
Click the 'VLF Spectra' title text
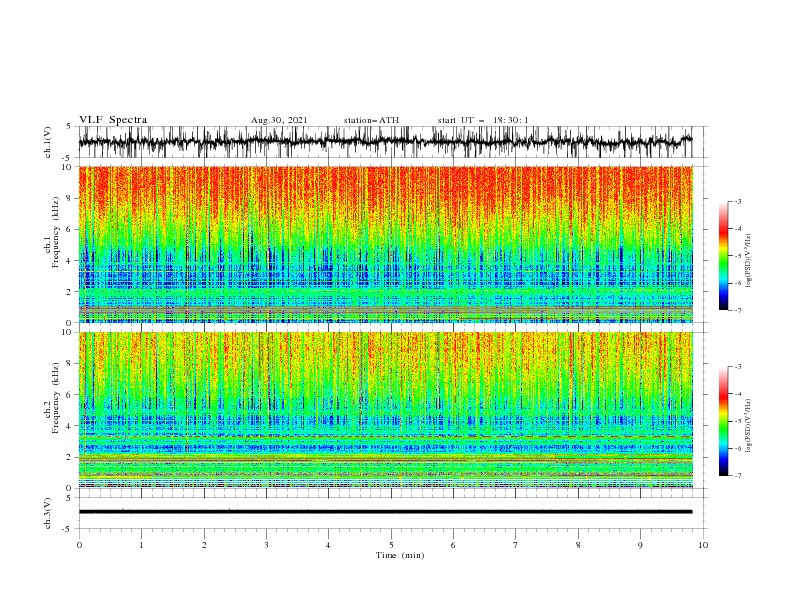click(113, 120)
